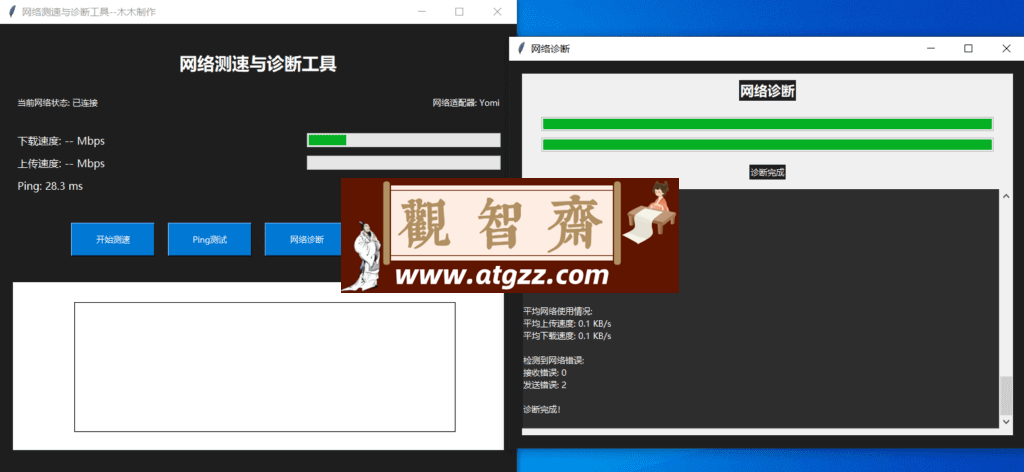The width and height of the screenshot is (1024, 472).
Task: Click the upload speed progress bar
Action: (404, 163)
